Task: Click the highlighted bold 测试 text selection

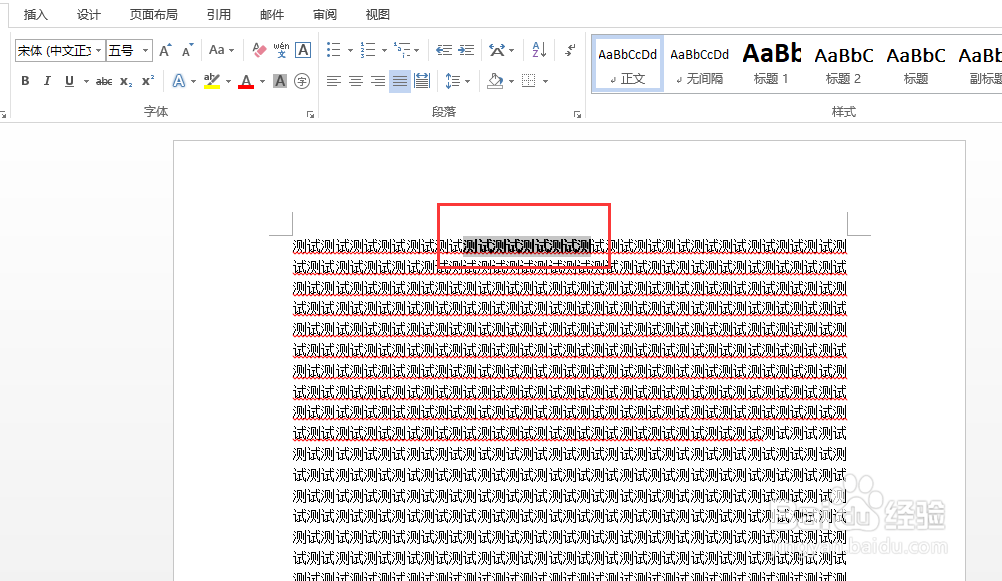Action: [527, 246]
